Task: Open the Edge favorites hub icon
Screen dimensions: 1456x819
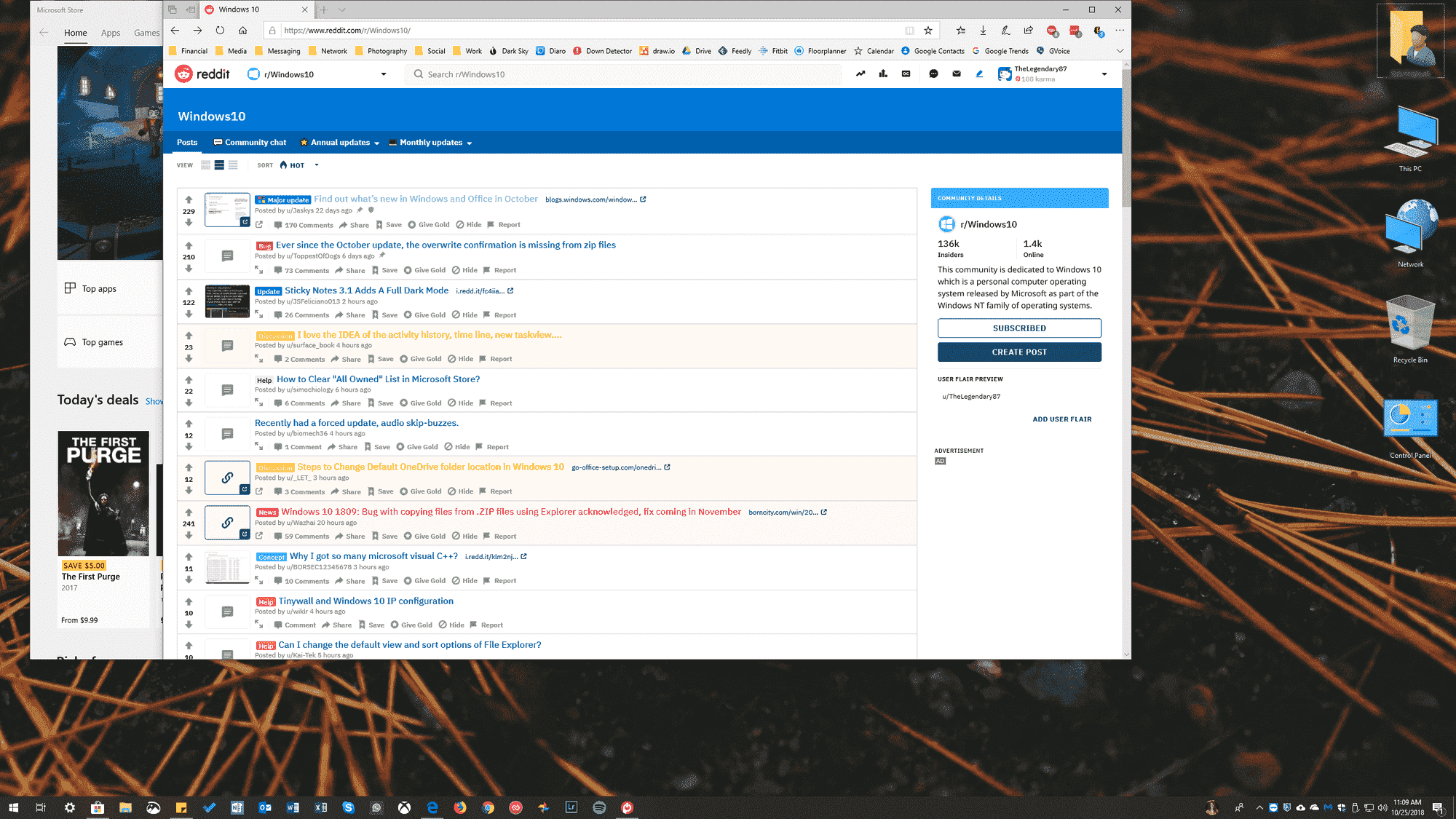Action: tap(961, 31)
